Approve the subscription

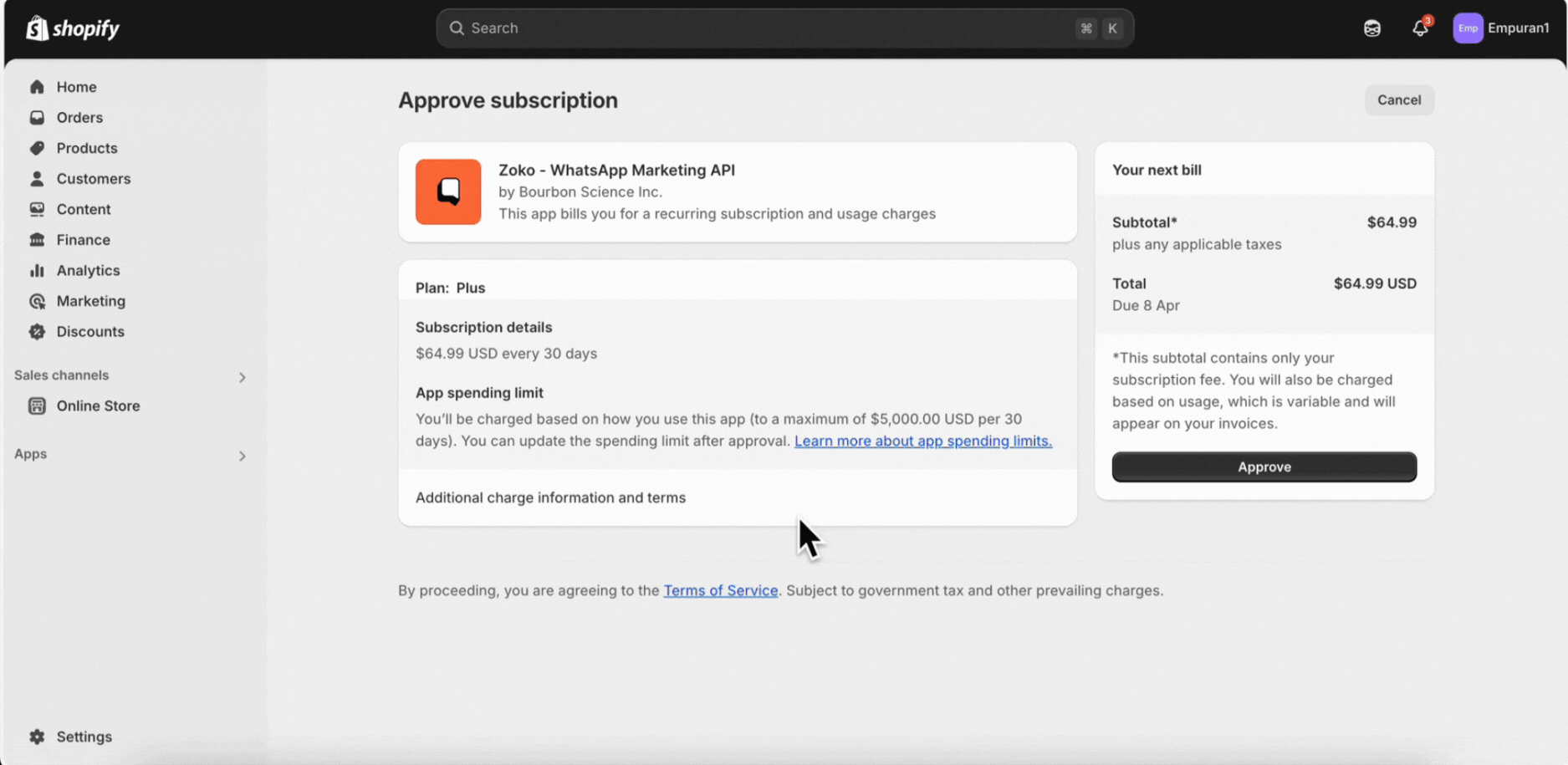coord(1264,467)
